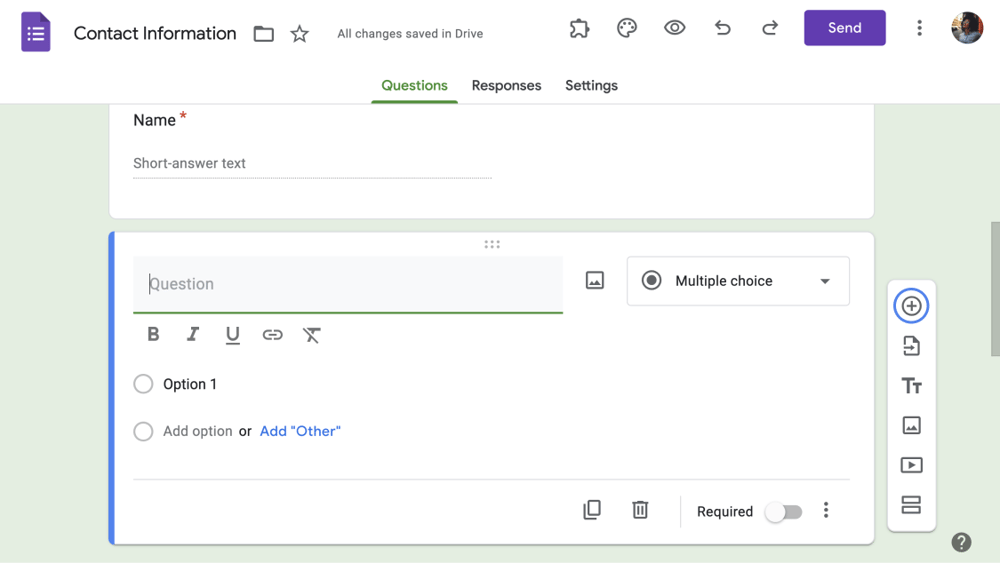1000x563 pixels.
Task: Duplicate the current question
Action: click(592, 510)
